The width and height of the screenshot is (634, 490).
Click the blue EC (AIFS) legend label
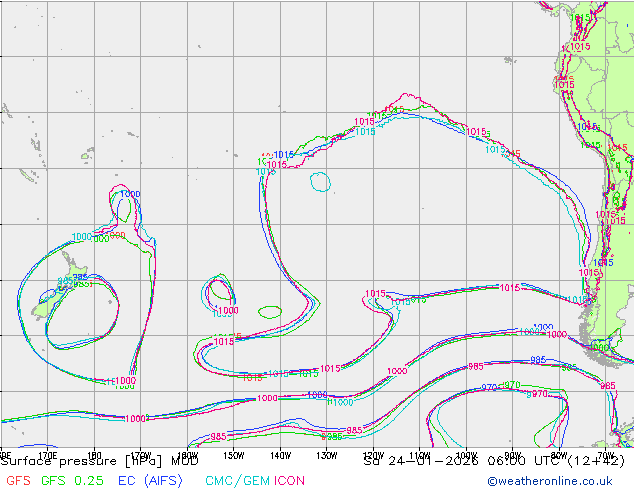pos(150,480)
